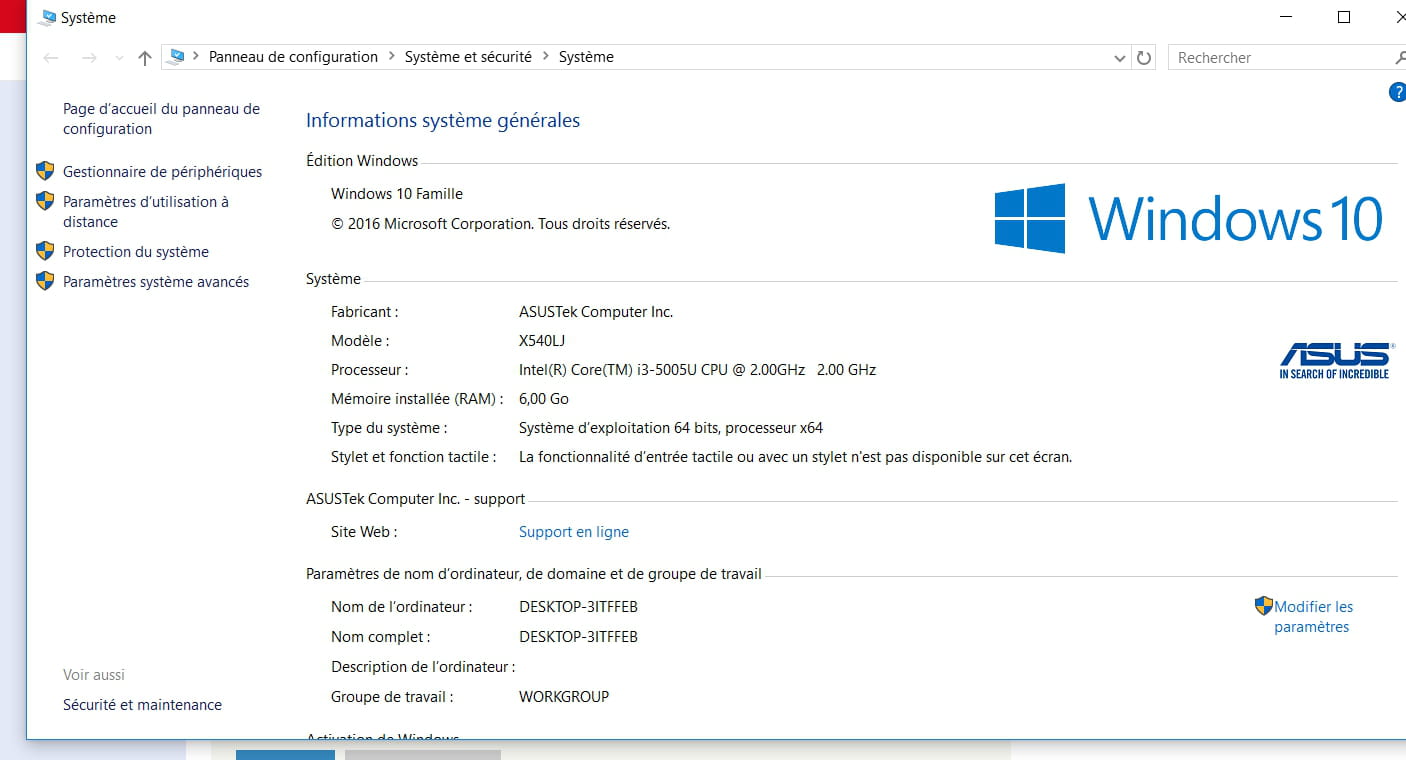Click Modifier les paramètres link
The height and width of the screenshot is (760, 1406).
[x=1313, y=617]
